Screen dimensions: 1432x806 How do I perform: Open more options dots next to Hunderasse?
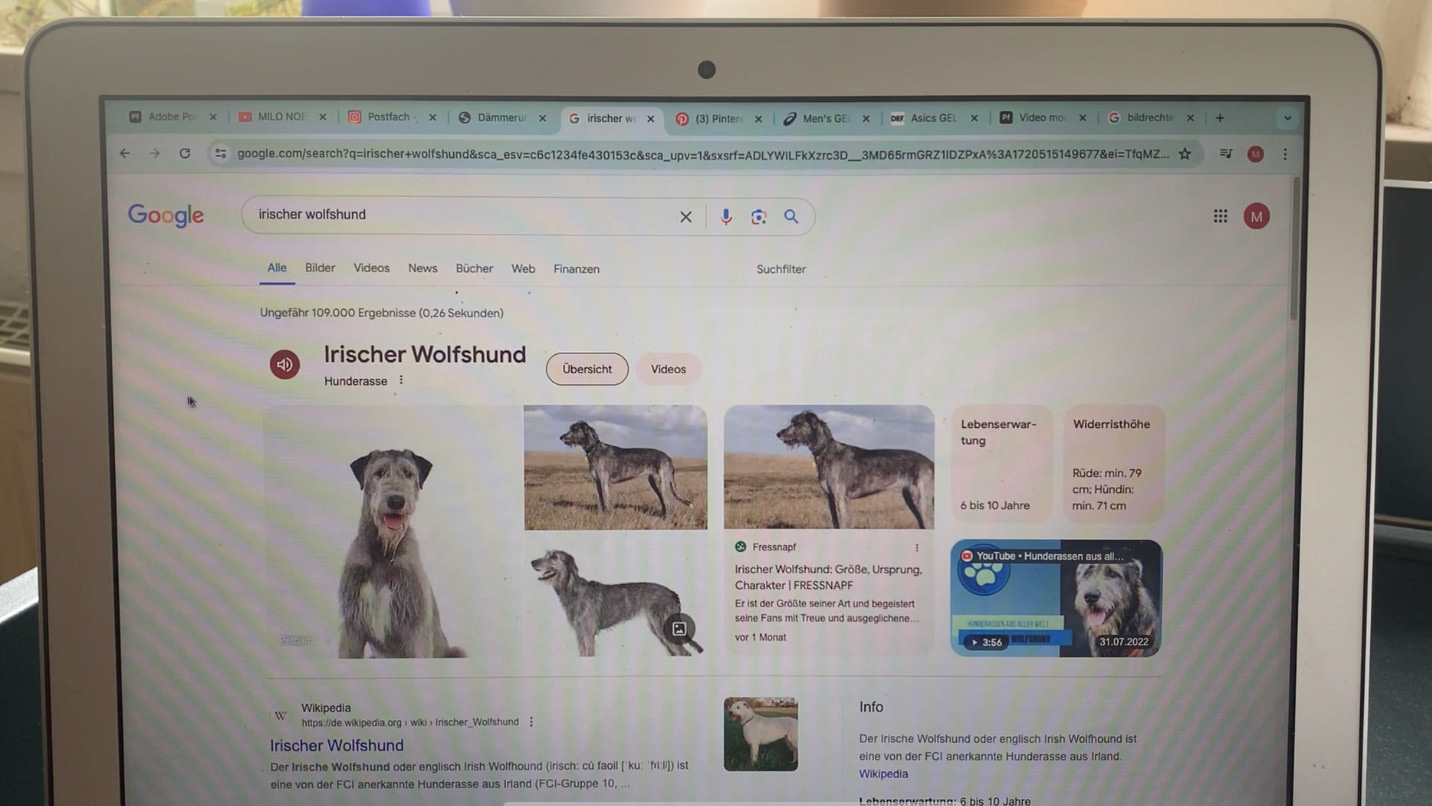click(x=401, y=380)
